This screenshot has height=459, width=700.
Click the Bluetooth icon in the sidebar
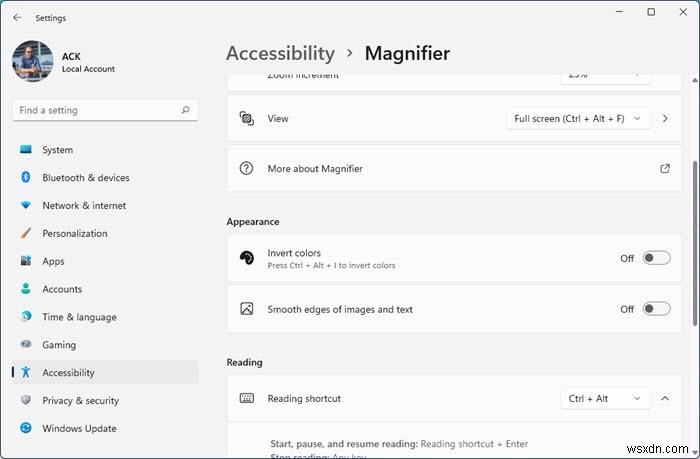pos(26,177)
